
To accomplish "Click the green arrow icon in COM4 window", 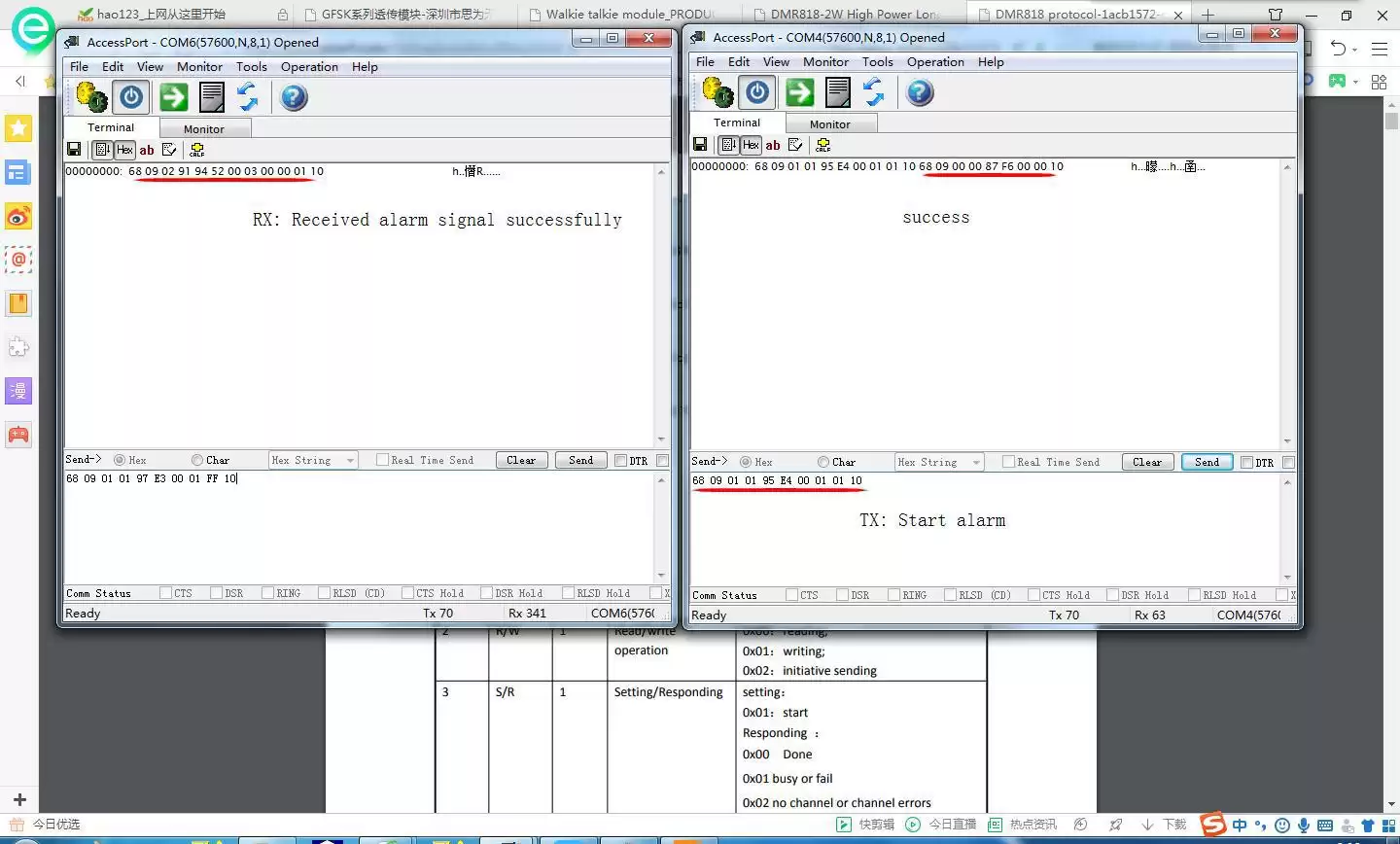I will pos(800,92).
